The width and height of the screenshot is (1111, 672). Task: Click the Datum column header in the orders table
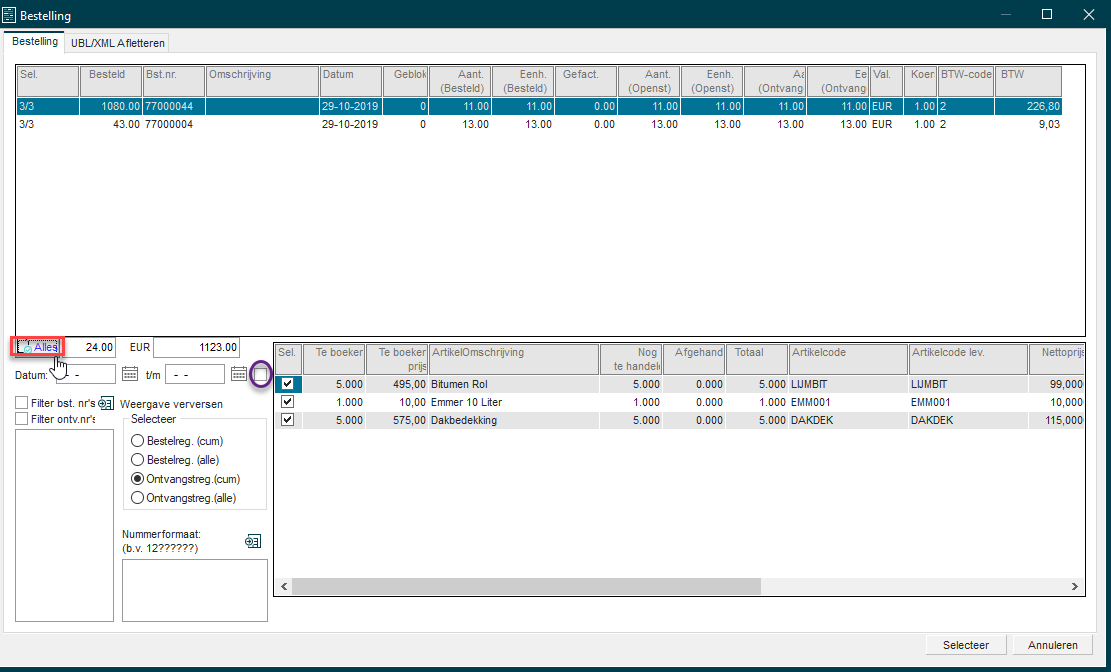351,82
